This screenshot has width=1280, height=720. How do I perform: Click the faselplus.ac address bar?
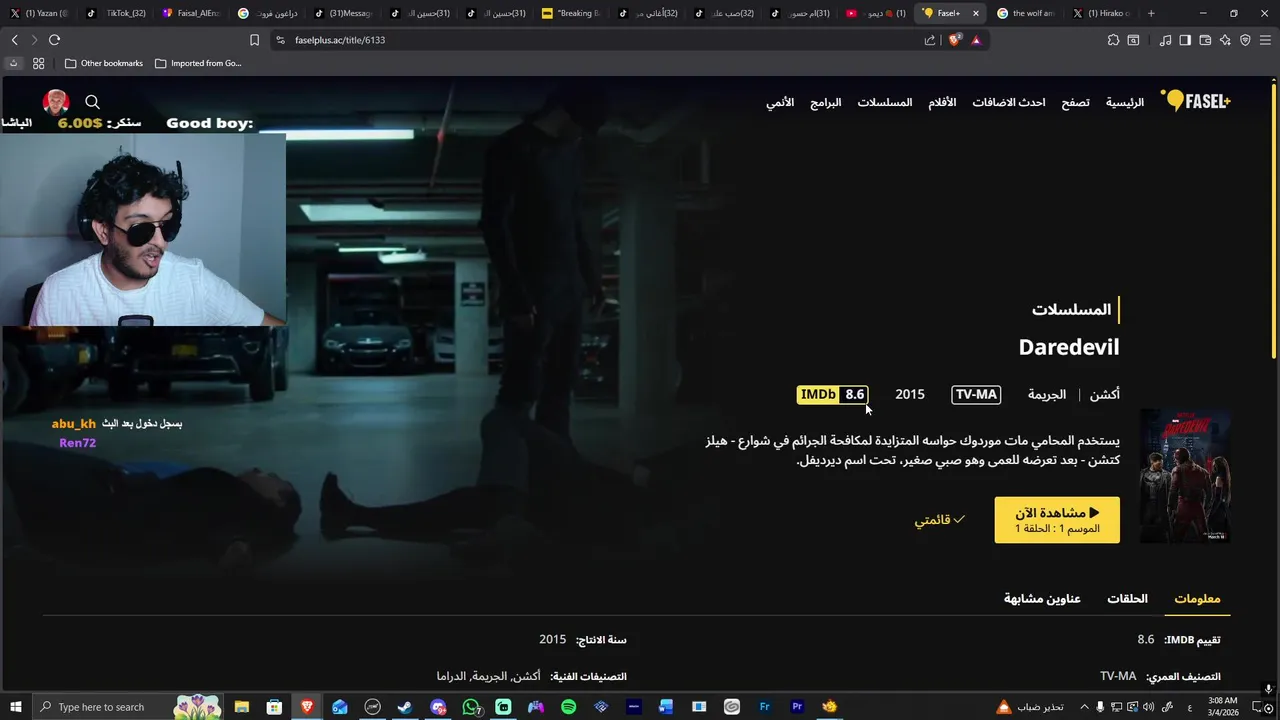pos(600,40)
